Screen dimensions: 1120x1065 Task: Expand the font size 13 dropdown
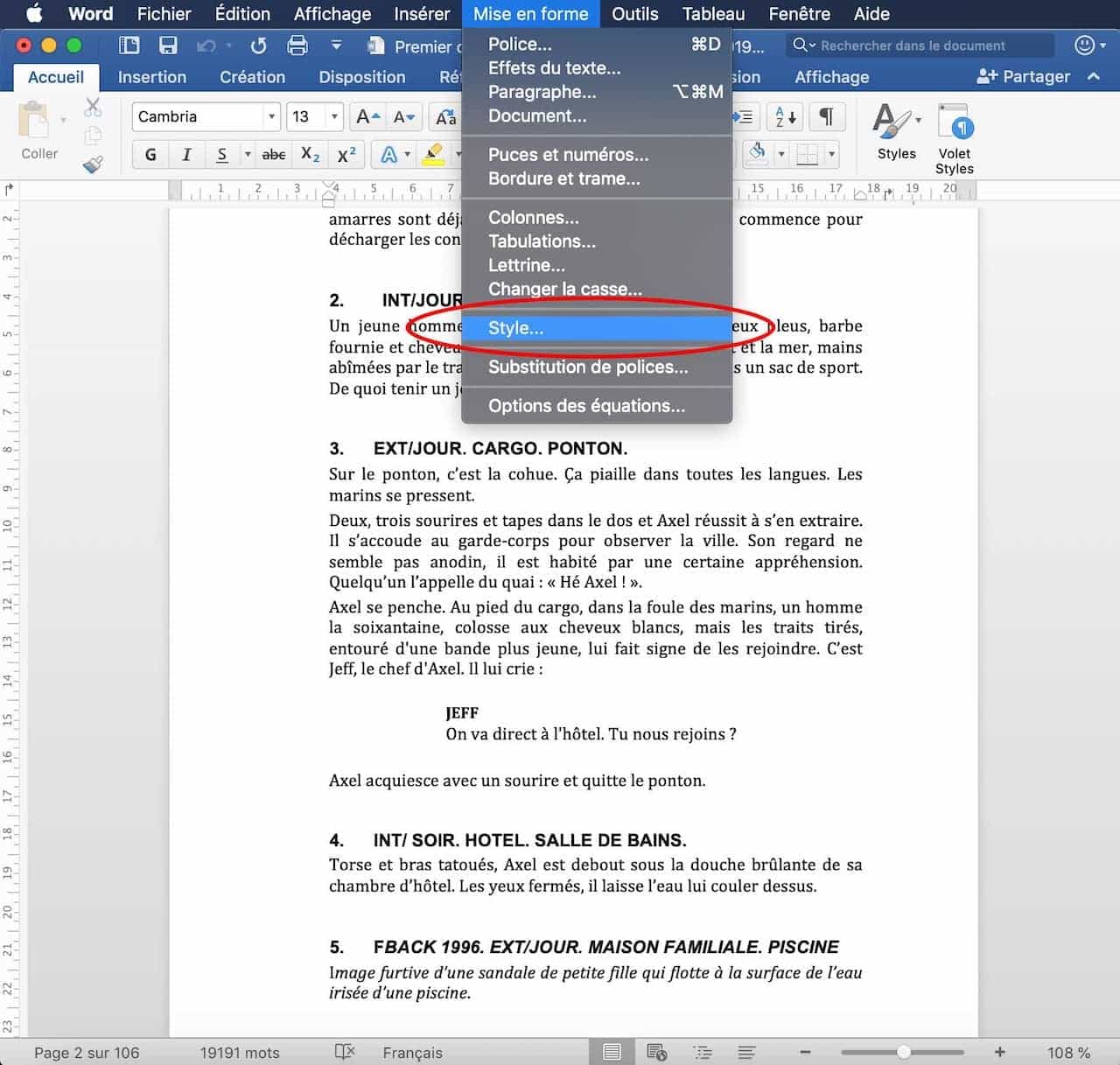point(334,116)
